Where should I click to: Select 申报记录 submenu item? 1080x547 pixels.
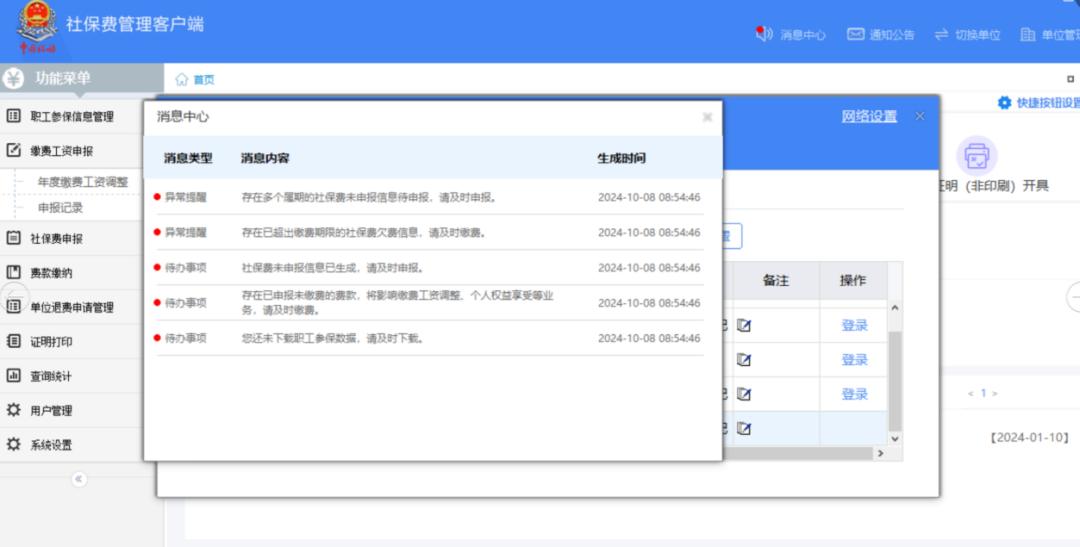pos(60,207)
